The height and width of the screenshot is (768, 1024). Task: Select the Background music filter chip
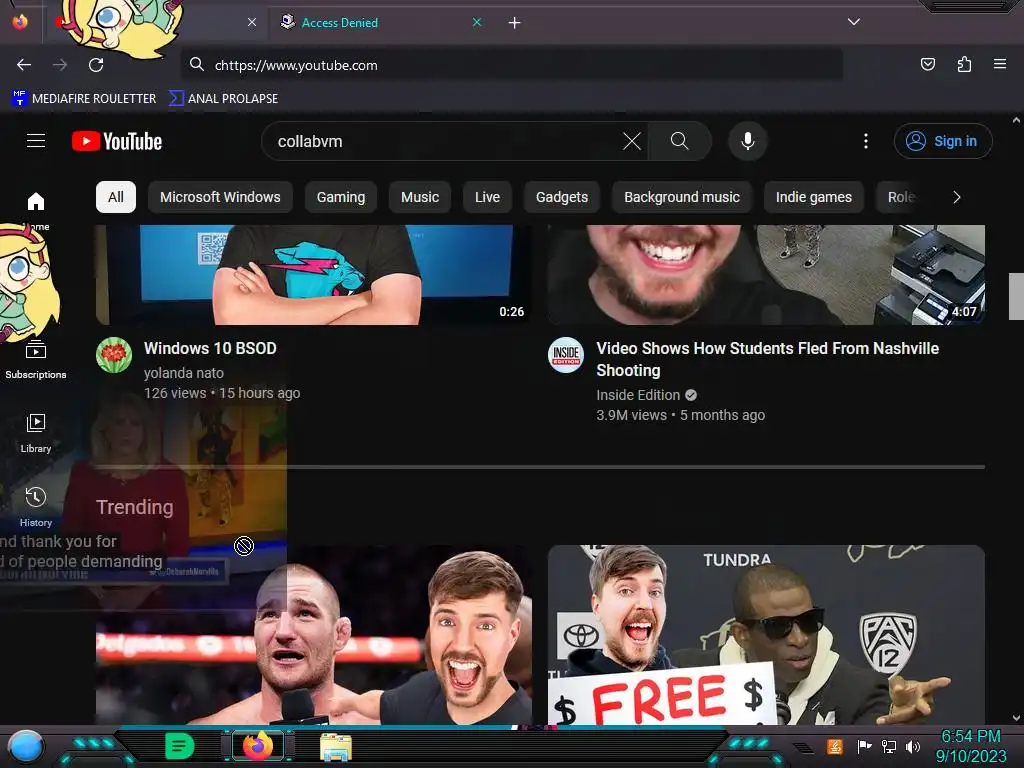tap(682, 197)
